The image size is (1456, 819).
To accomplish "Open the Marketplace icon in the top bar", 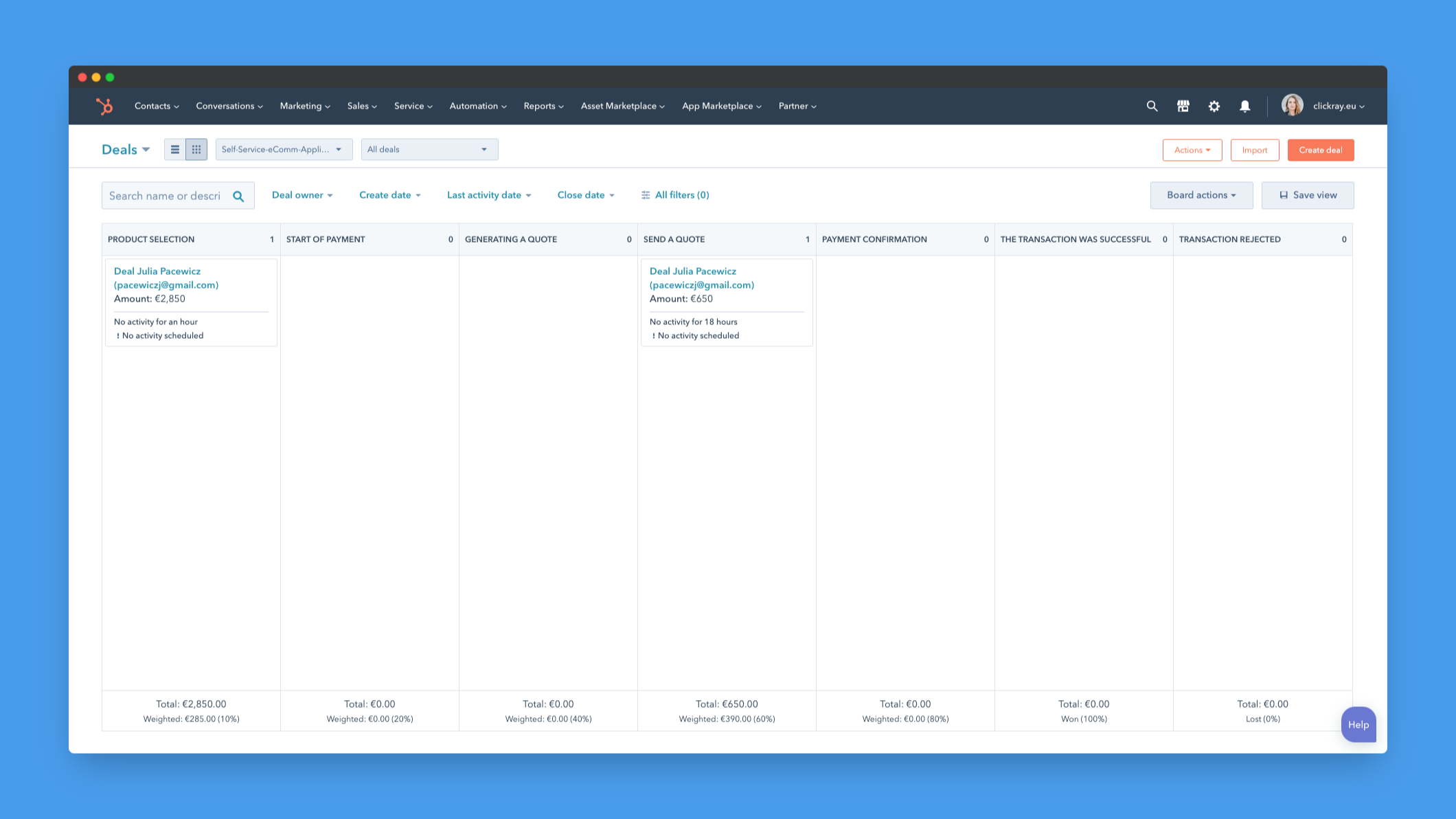I will pyautogui.click(x=1183, y=106).
